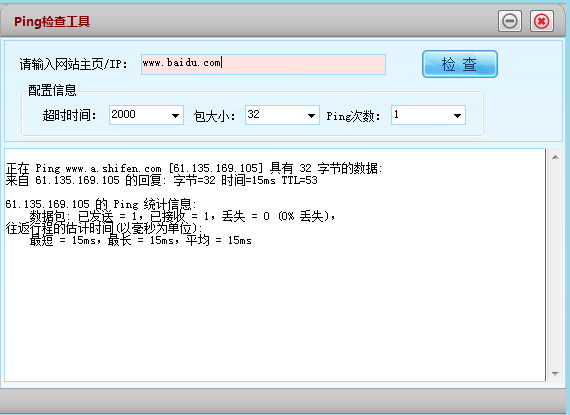Screen dimensions: 570x415
Task: Click the 最短 = 15ms result line
Action: (x=141, y=240)
